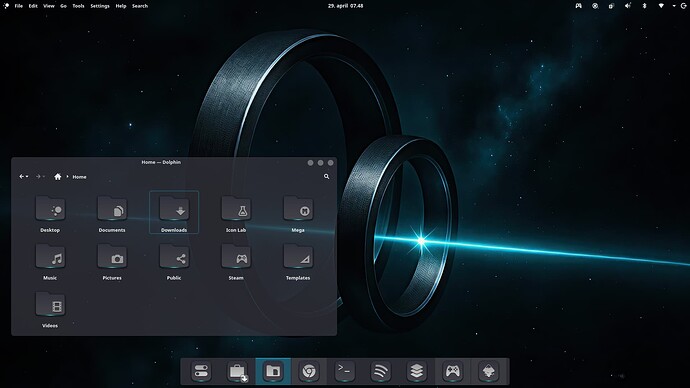The width and height of the screenshot is (690, 388).
Task: Open the Downloads folder in Dolphin
Action: pos(174,212)
